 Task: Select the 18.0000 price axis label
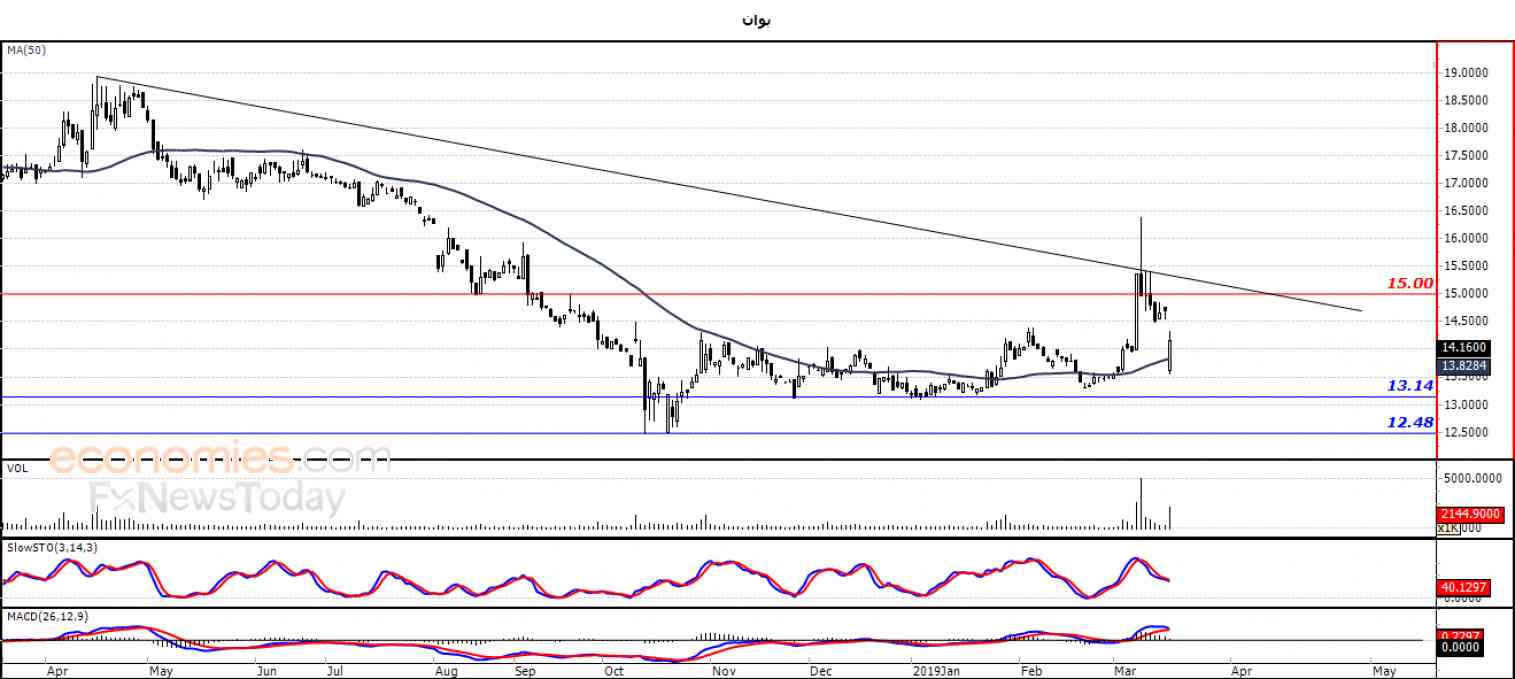(1464, 128)
